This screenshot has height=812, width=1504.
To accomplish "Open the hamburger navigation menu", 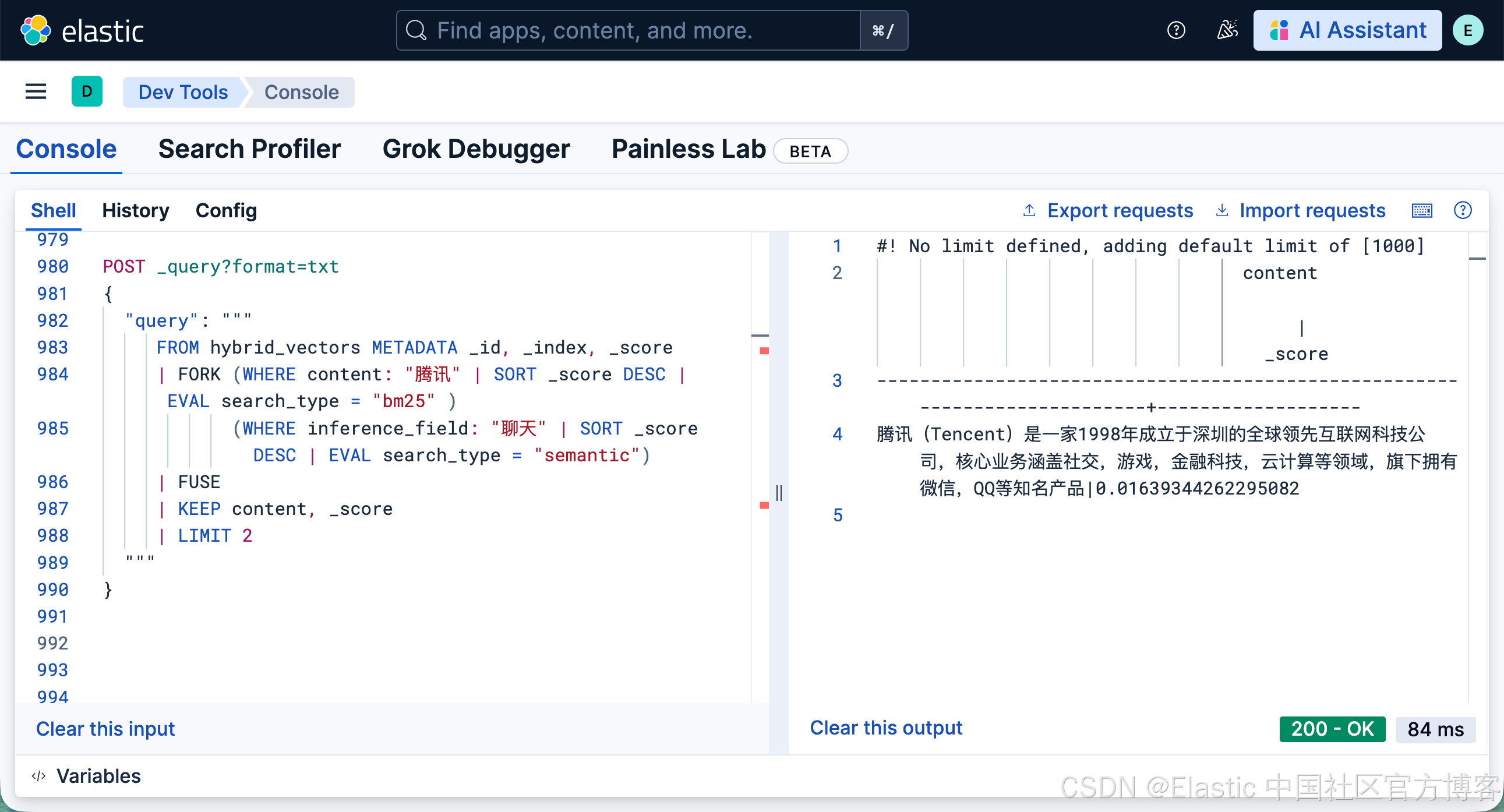I will (36, 91).
